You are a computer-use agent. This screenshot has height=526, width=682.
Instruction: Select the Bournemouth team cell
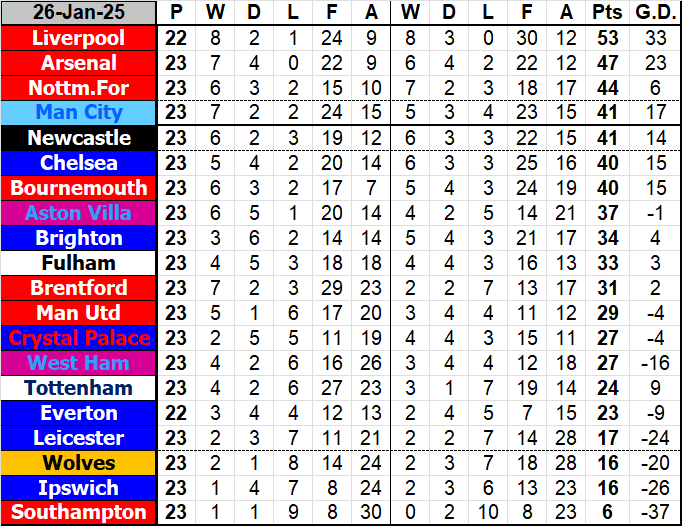(x=79, y=188)
